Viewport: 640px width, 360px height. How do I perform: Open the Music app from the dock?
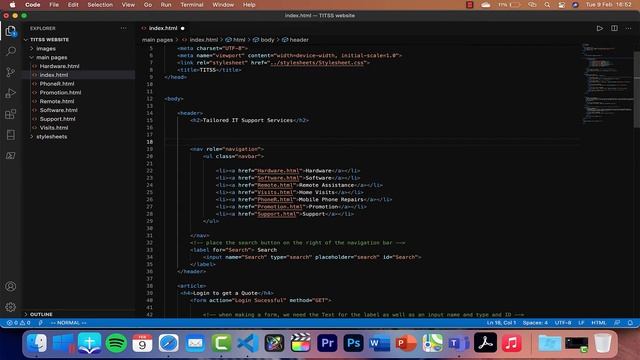(x=511, y=343)
